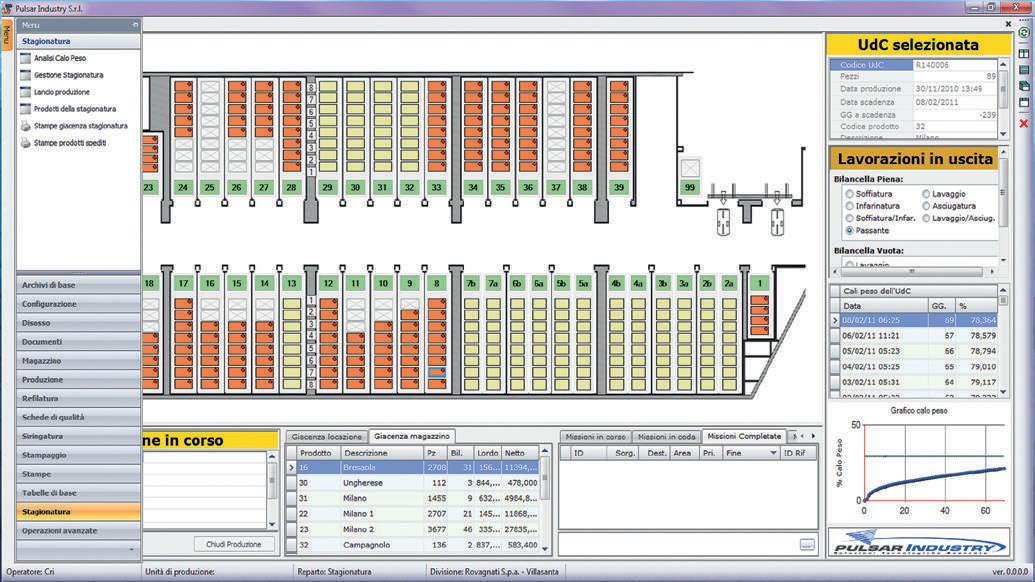Select bay number 7b label
The image size is (1035, 582).
(471, 283)
